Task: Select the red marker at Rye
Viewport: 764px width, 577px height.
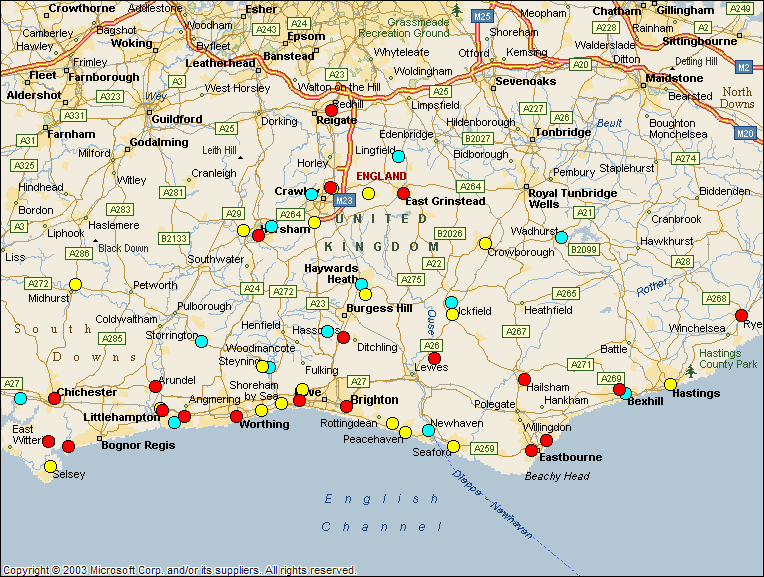Action: tap(742, 316)
